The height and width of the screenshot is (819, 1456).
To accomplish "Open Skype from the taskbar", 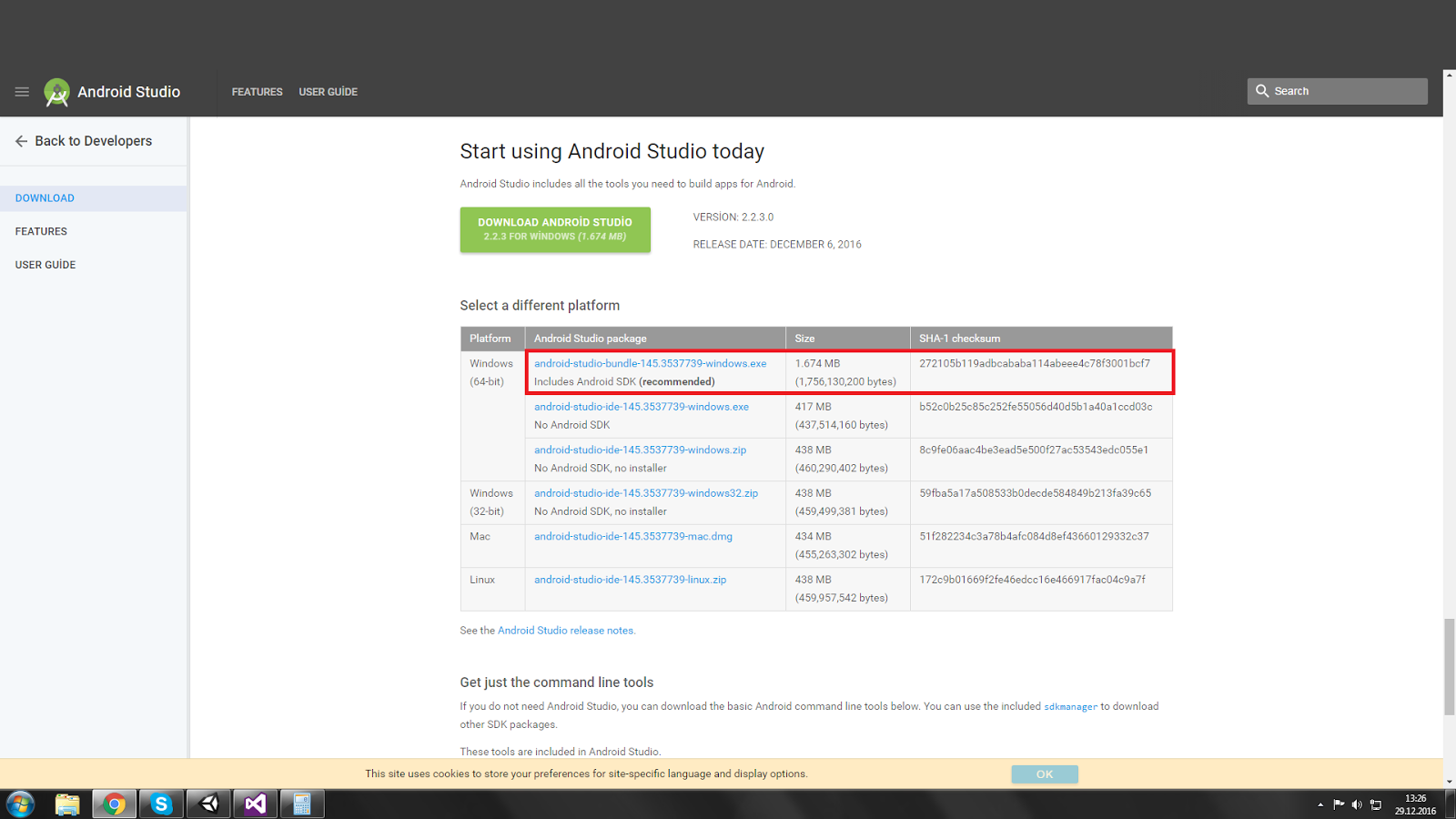I will (x=162, y=804).
